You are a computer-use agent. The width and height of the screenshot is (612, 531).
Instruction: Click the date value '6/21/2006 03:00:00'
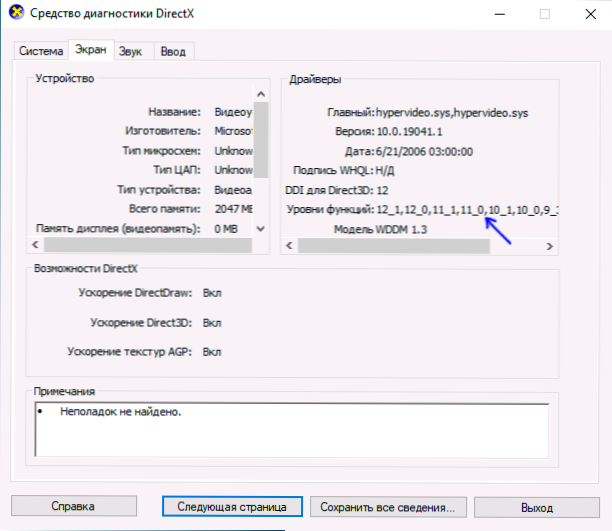point(424,151)
